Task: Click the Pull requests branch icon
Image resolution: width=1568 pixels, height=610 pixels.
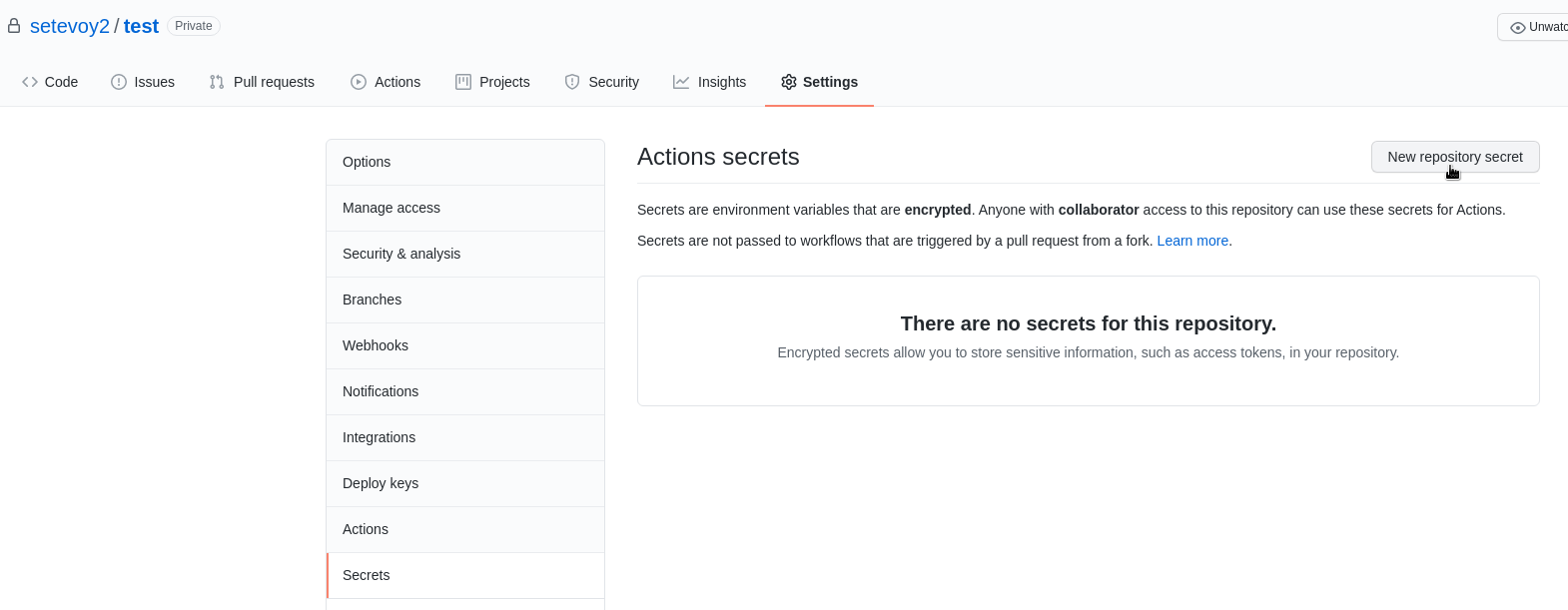Action: [217, 82]
